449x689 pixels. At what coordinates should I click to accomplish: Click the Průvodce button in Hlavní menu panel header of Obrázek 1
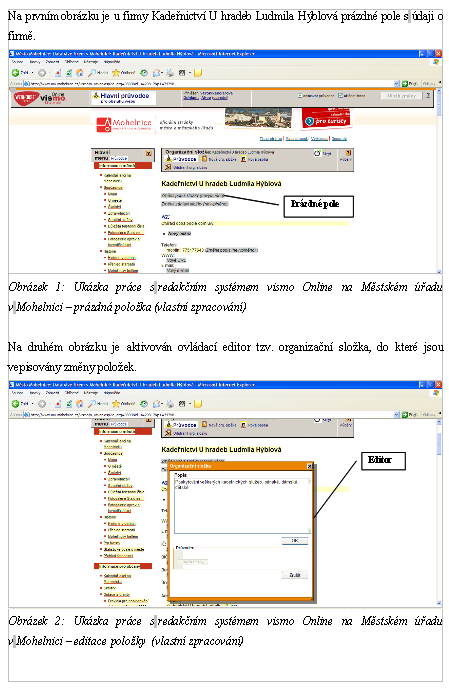[x=119, y=158]
